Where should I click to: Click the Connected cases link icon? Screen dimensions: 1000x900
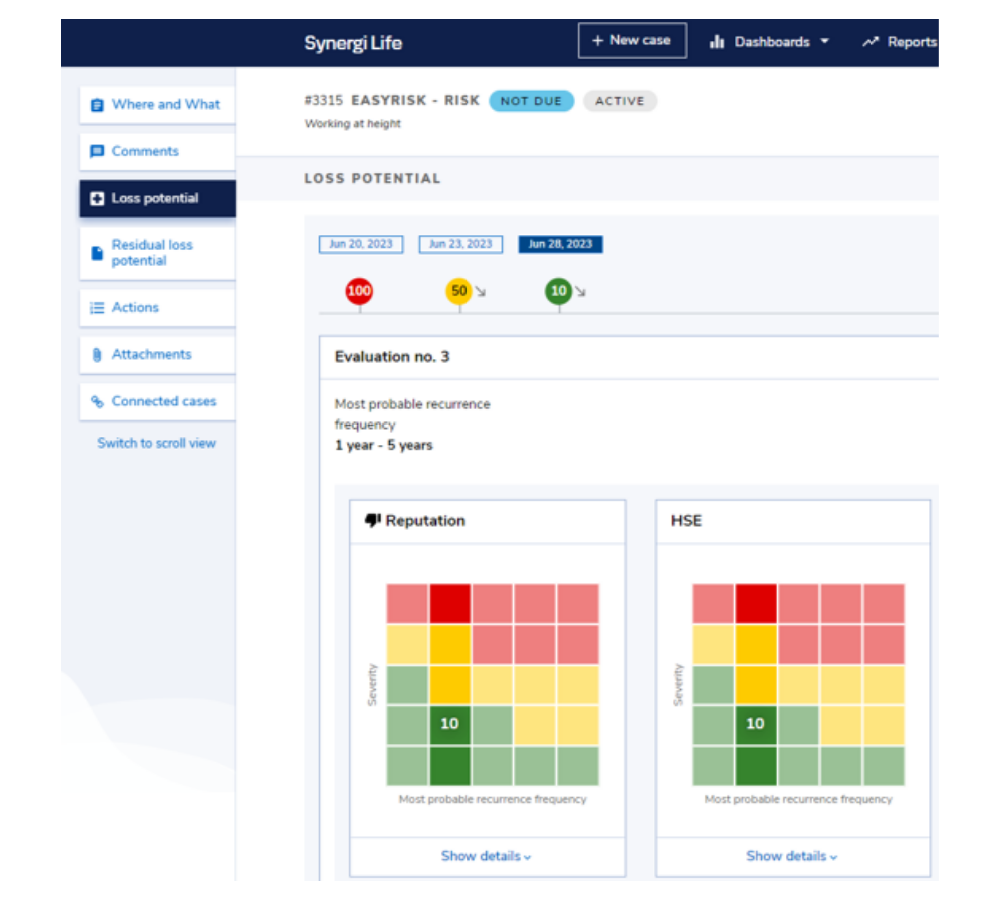coord(96,400)
